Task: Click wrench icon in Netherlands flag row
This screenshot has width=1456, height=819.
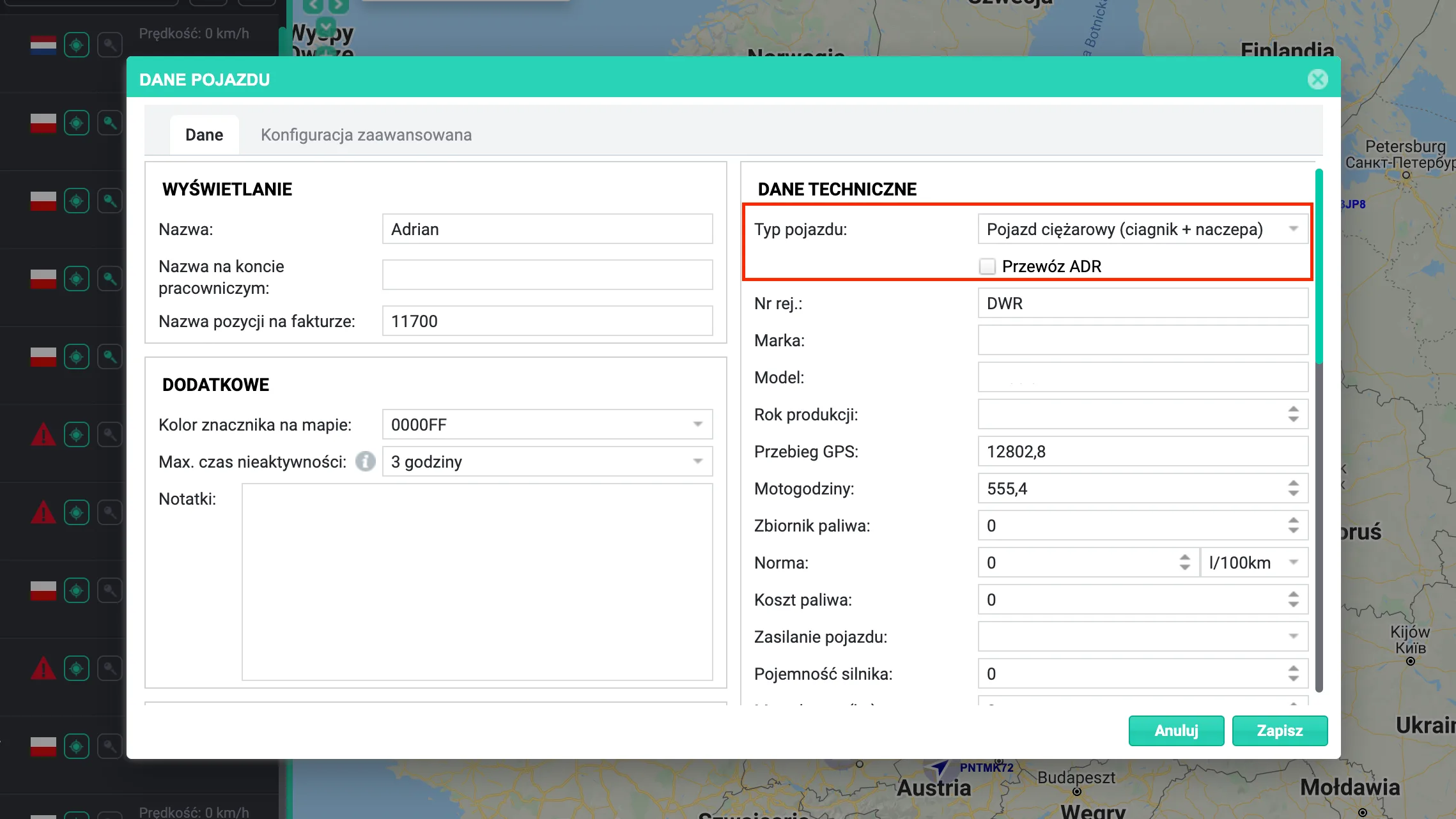Action: pyautogui.click(x=110, y=45)
